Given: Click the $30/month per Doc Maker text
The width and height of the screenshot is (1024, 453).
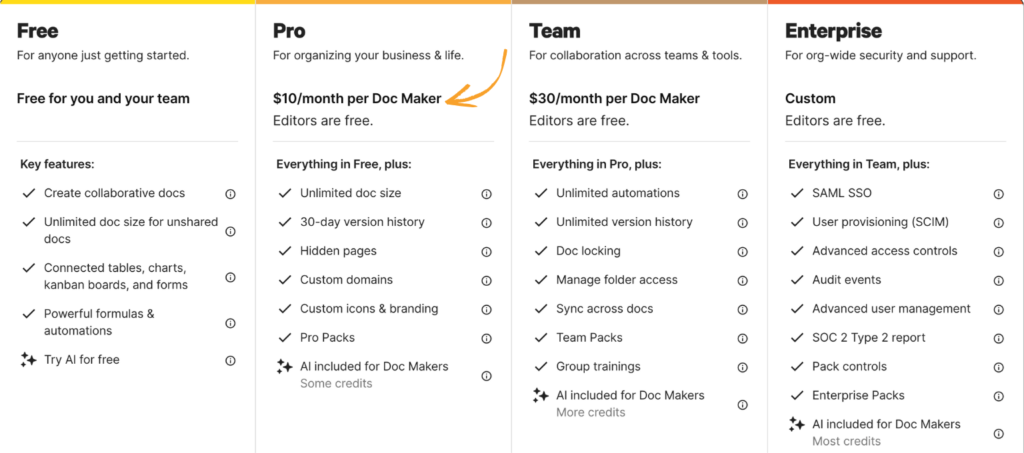Looking at the screenshot, I should click(x=614, y=99).
